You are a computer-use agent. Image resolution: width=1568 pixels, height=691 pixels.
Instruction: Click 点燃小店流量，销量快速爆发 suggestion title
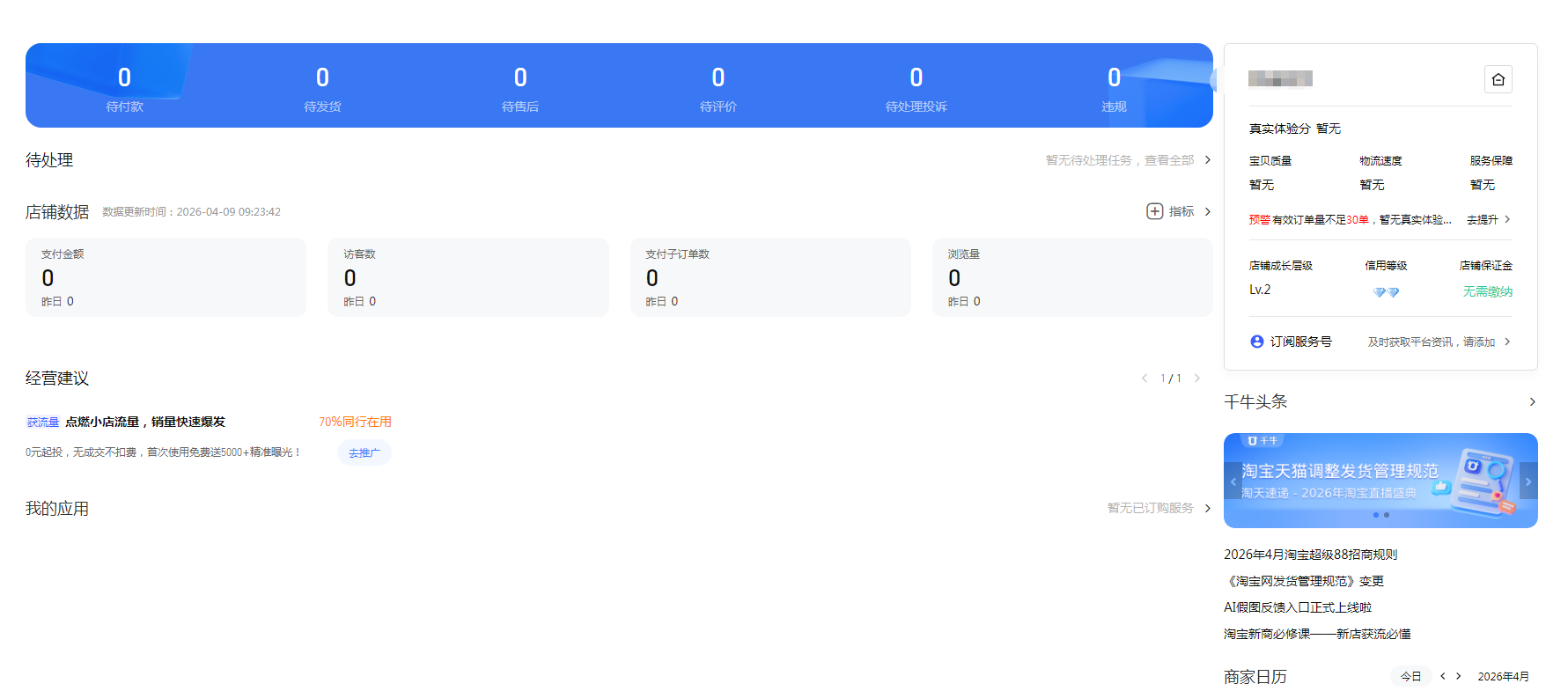(145, 423)
